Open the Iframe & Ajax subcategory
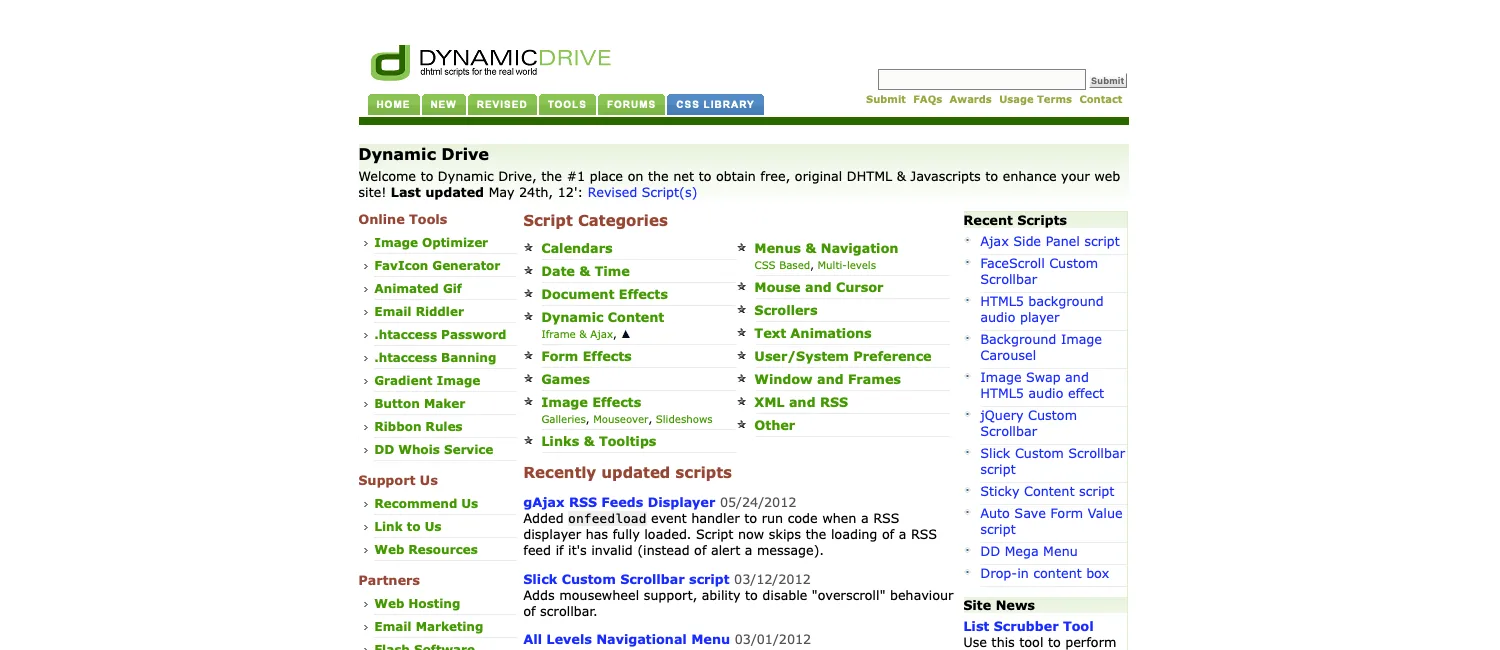 577,335
